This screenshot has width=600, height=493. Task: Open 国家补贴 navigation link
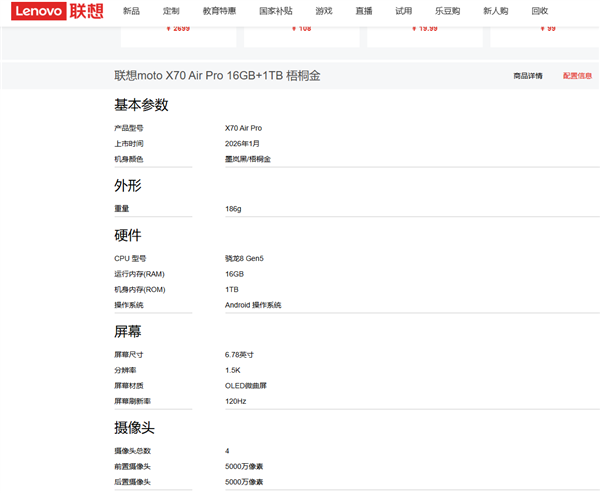276,11
